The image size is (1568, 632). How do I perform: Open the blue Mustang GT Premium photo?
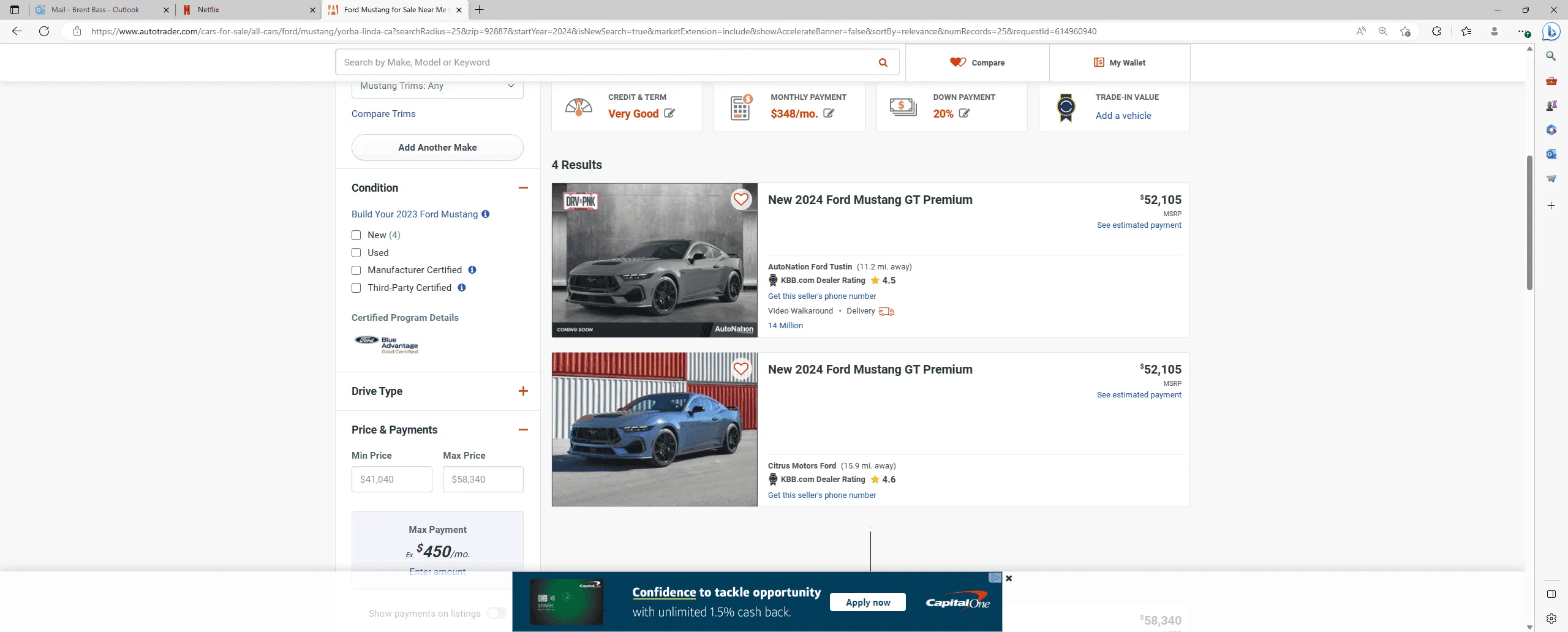(654, 429)
